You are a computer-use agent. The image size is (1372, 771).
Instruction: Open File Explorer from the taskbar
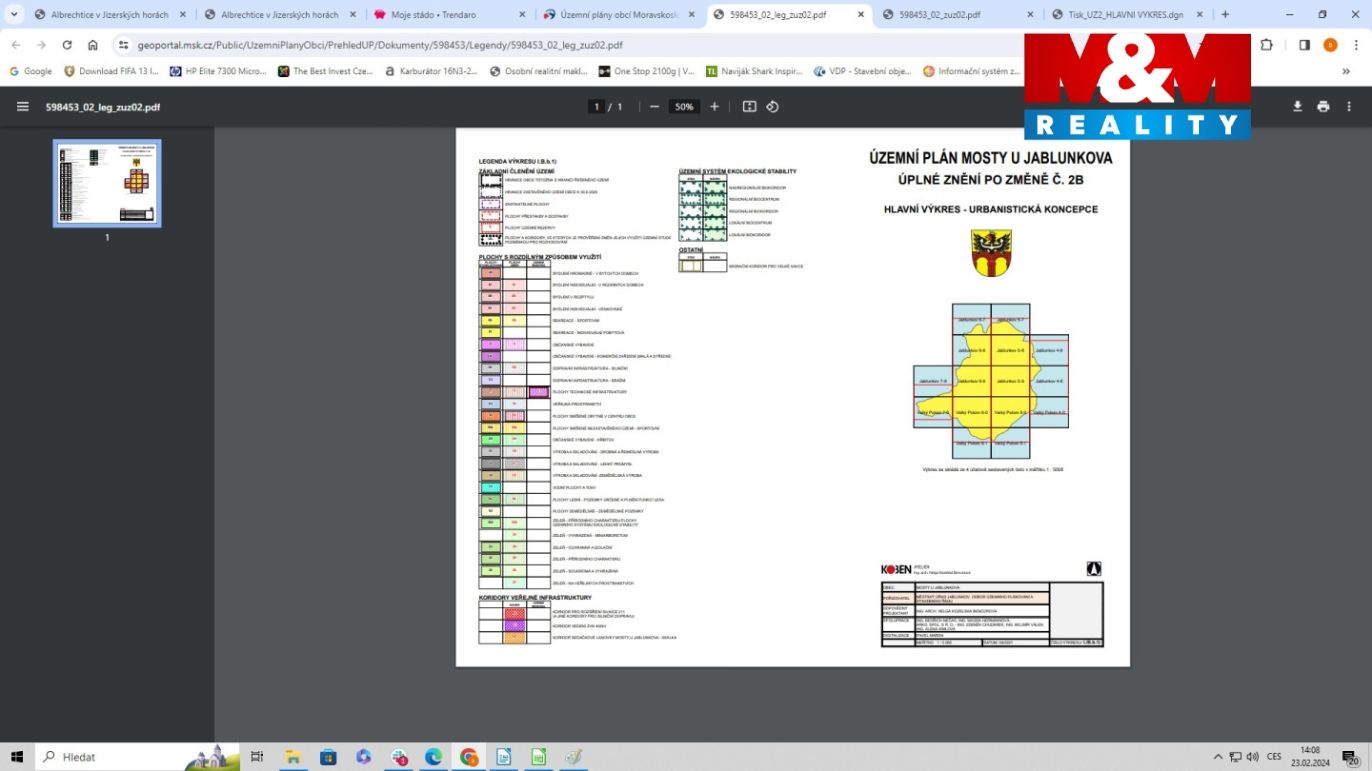pos(293,757)
